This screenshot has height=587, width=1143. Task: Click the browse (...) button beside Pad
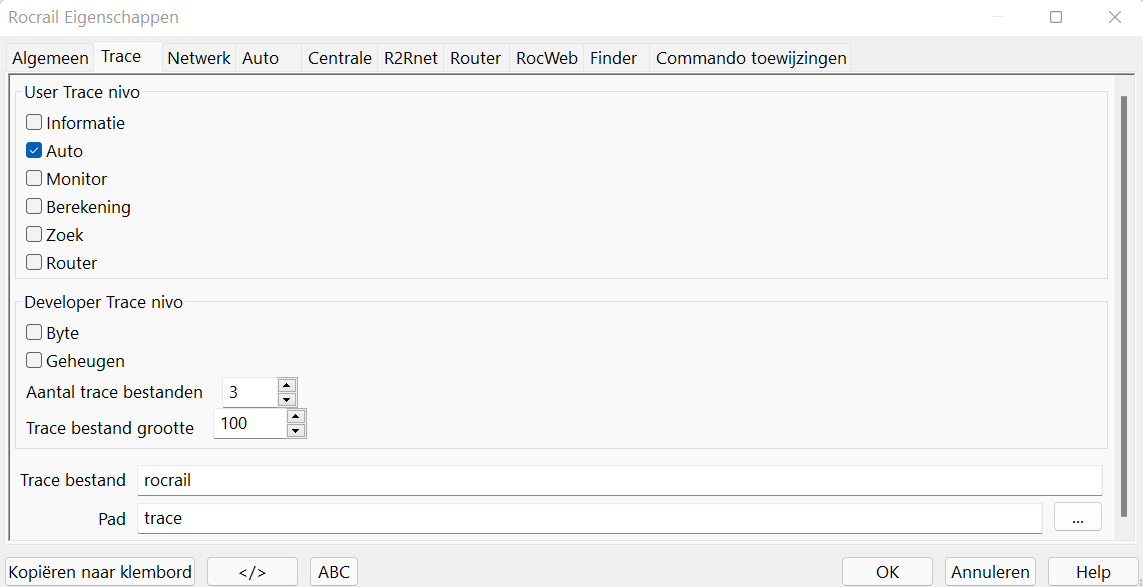(x=1077, y=518)
